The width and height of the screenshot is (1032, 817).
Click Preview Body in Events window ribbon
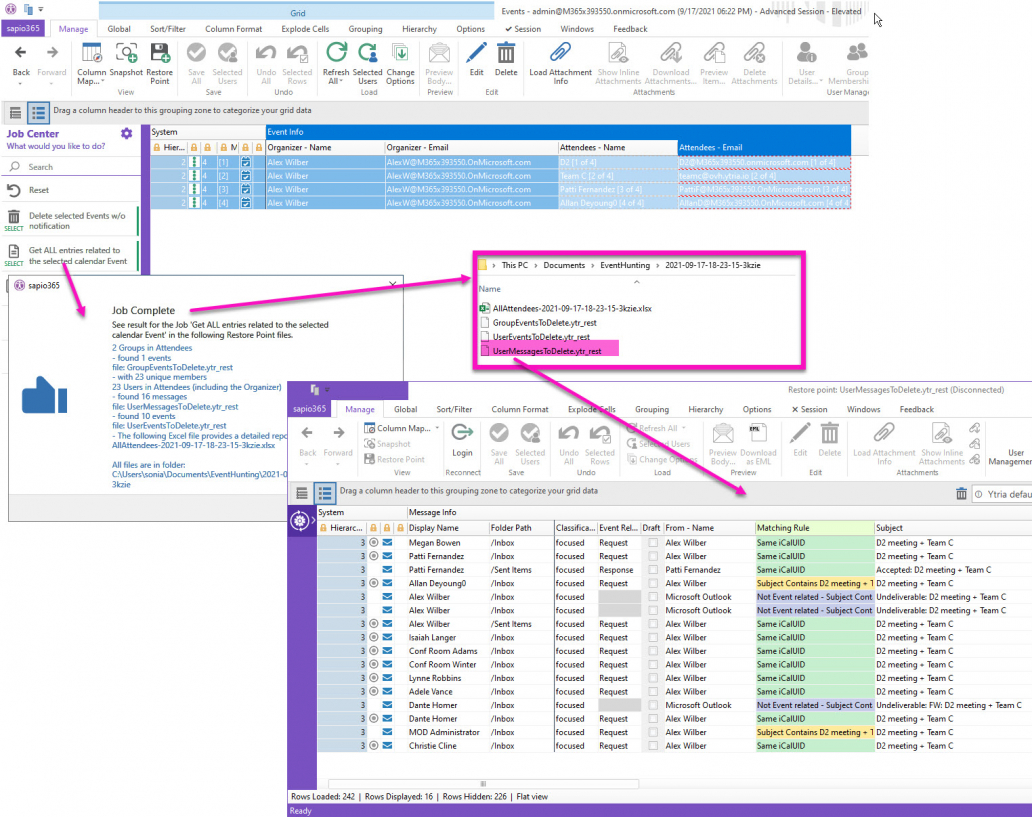(439, 64)
